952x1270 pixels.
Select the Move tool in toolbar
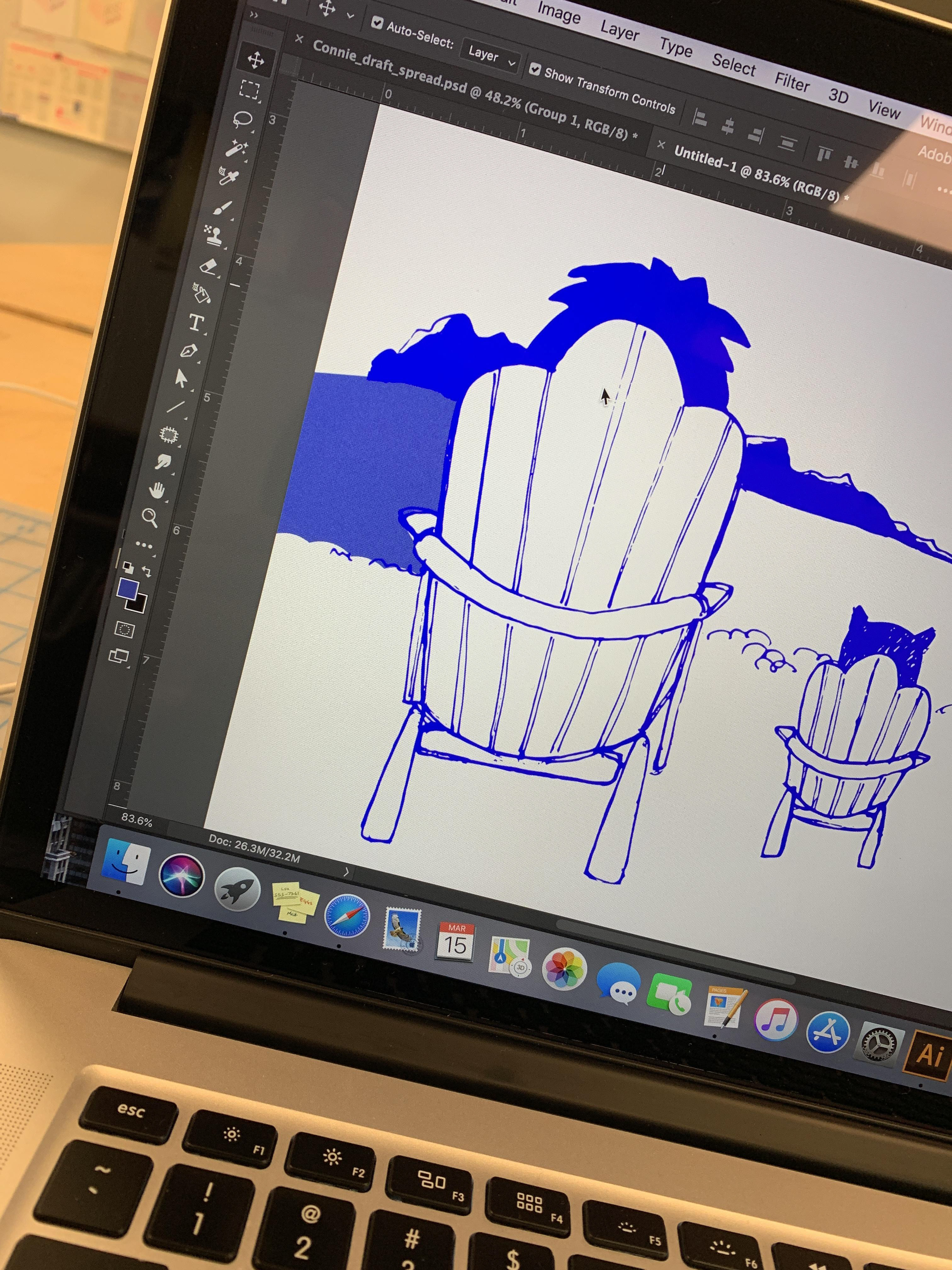pos(255,60)
